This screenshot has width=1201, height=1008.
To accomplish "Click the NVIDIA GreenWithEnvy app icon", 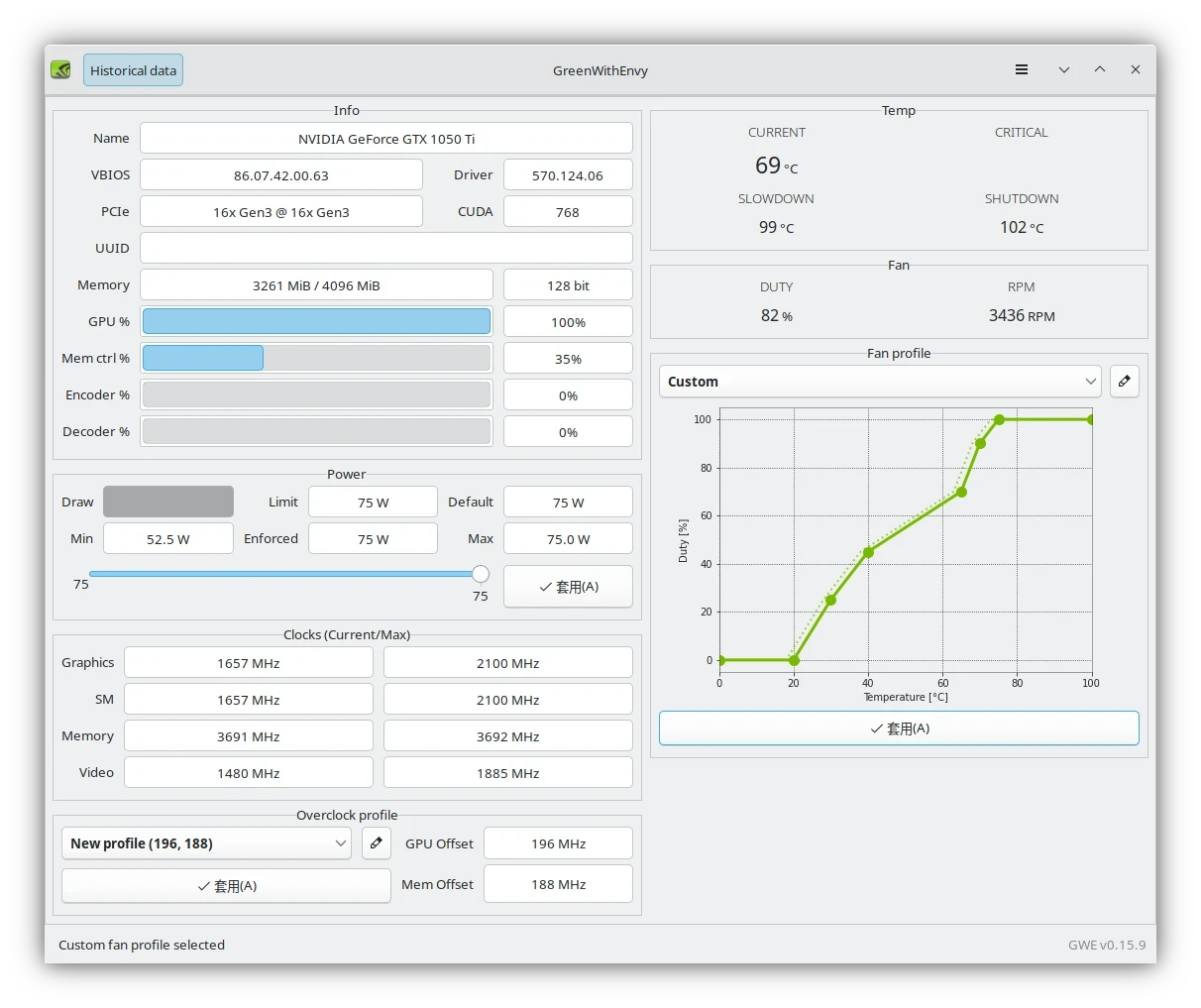I will [60, 70].
